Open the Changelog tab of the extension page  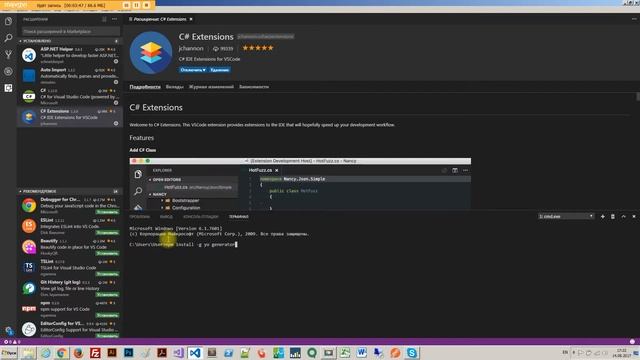[211, 87]
